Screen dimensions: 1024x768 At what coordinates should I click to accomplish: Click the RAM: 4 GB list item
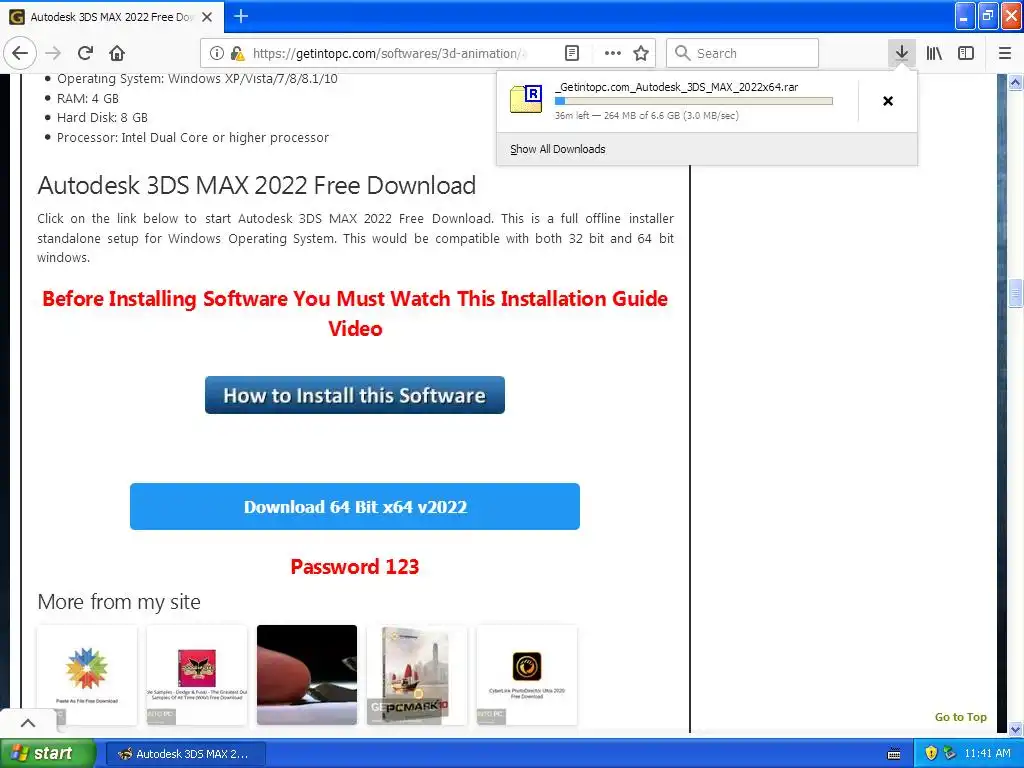[88, 99]
